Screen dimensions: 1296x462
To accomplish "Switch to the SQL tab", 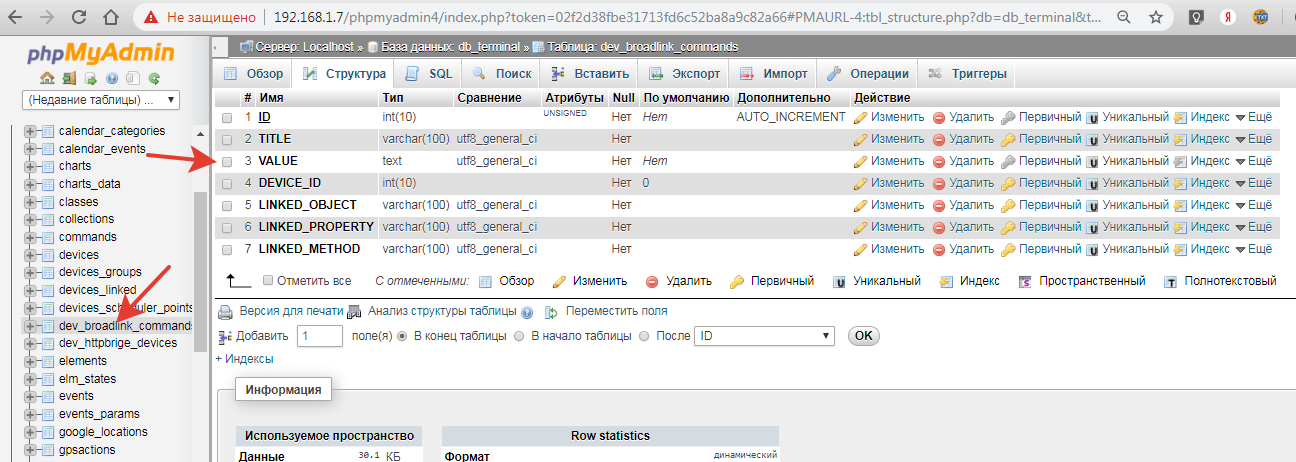I will tap(429, 73).
